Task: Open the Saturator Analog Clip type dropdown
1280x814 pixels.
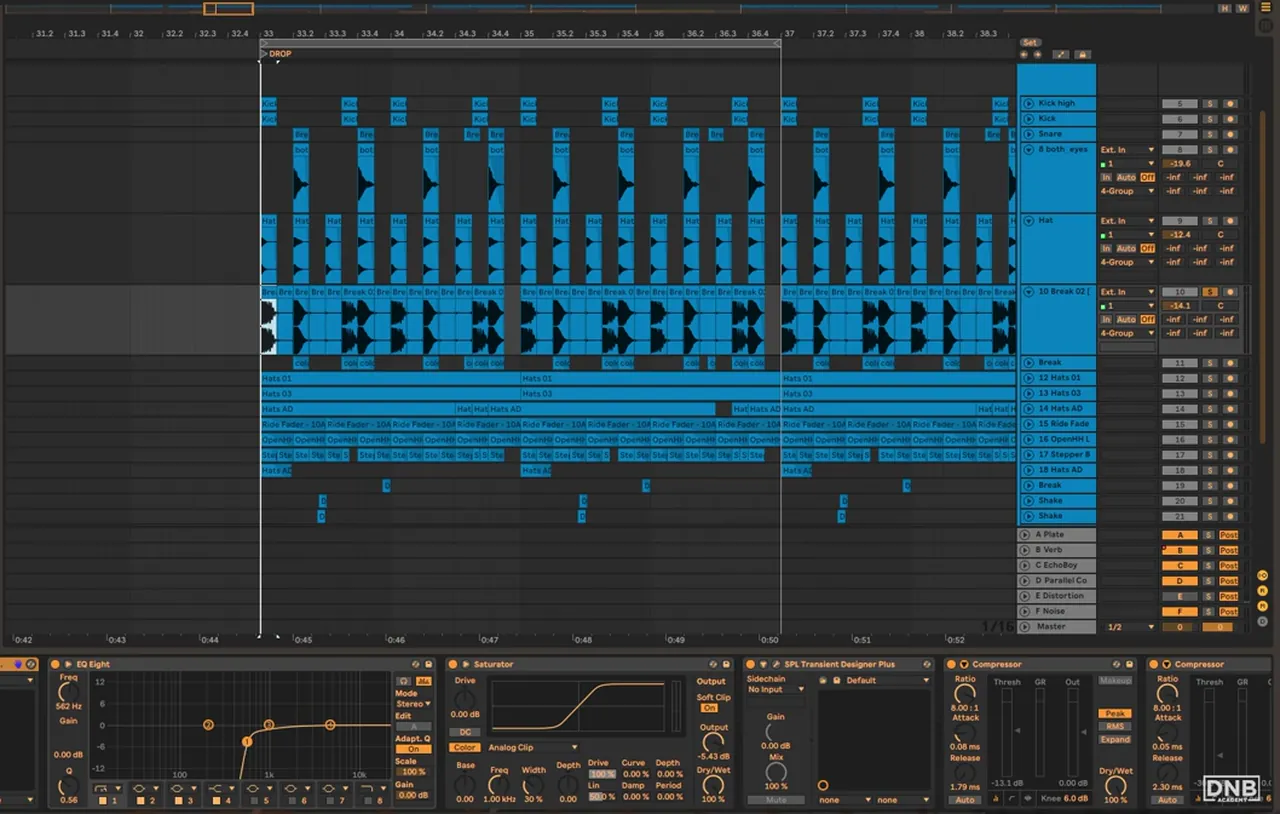Action: click(x=532, y=747)
